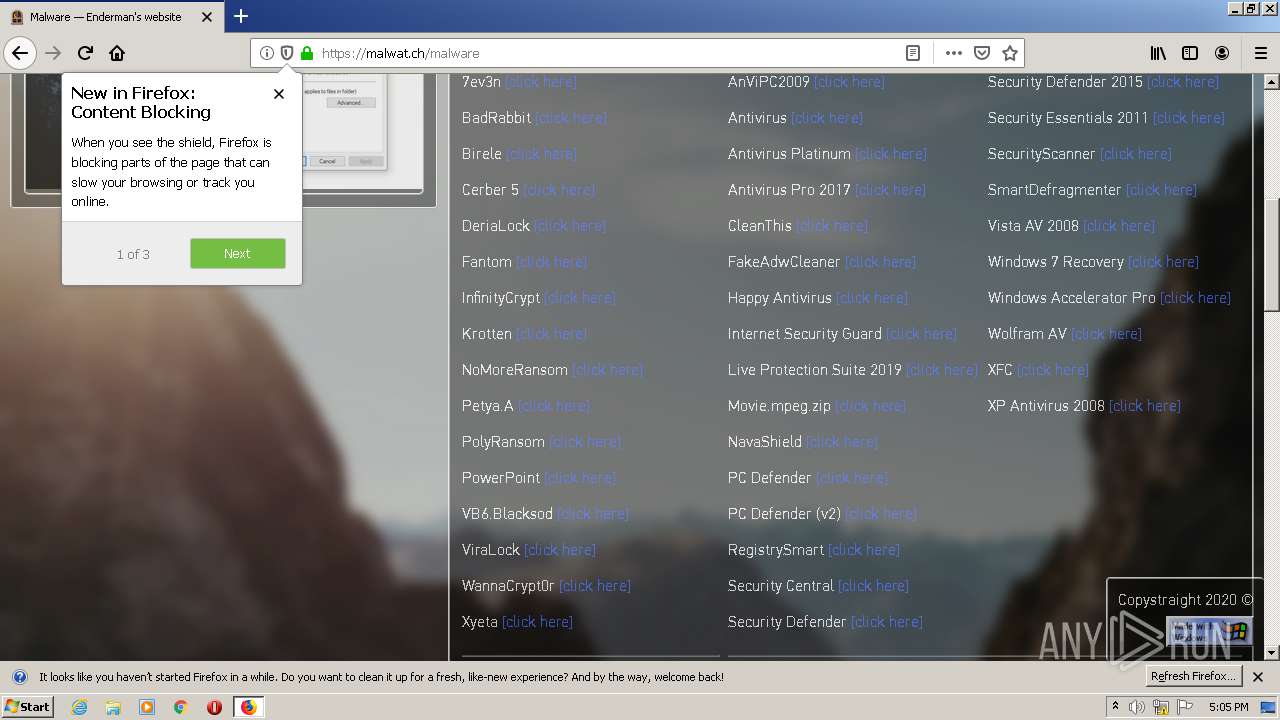Close the Malware — Enderman's website tab

(207, 17)
